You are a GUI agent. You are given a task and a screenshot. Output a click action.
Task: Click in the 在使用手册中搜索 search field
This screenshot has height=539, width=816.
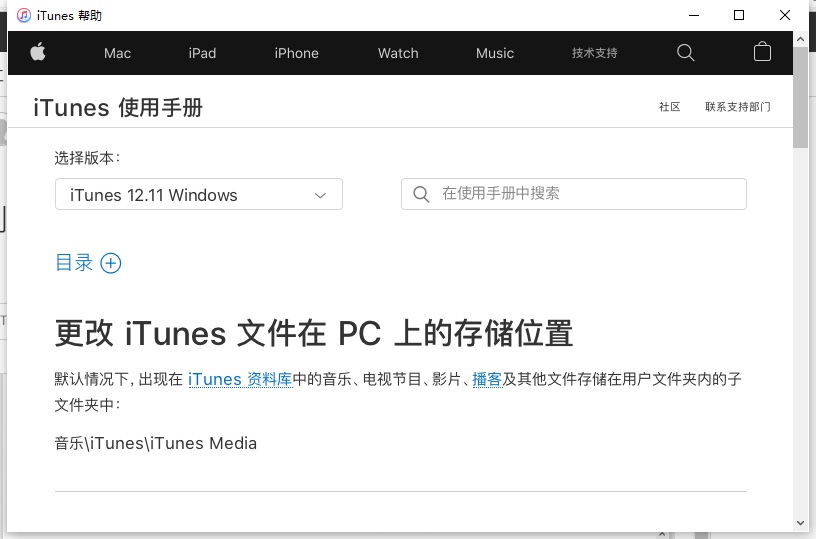(x=573, y=194)
